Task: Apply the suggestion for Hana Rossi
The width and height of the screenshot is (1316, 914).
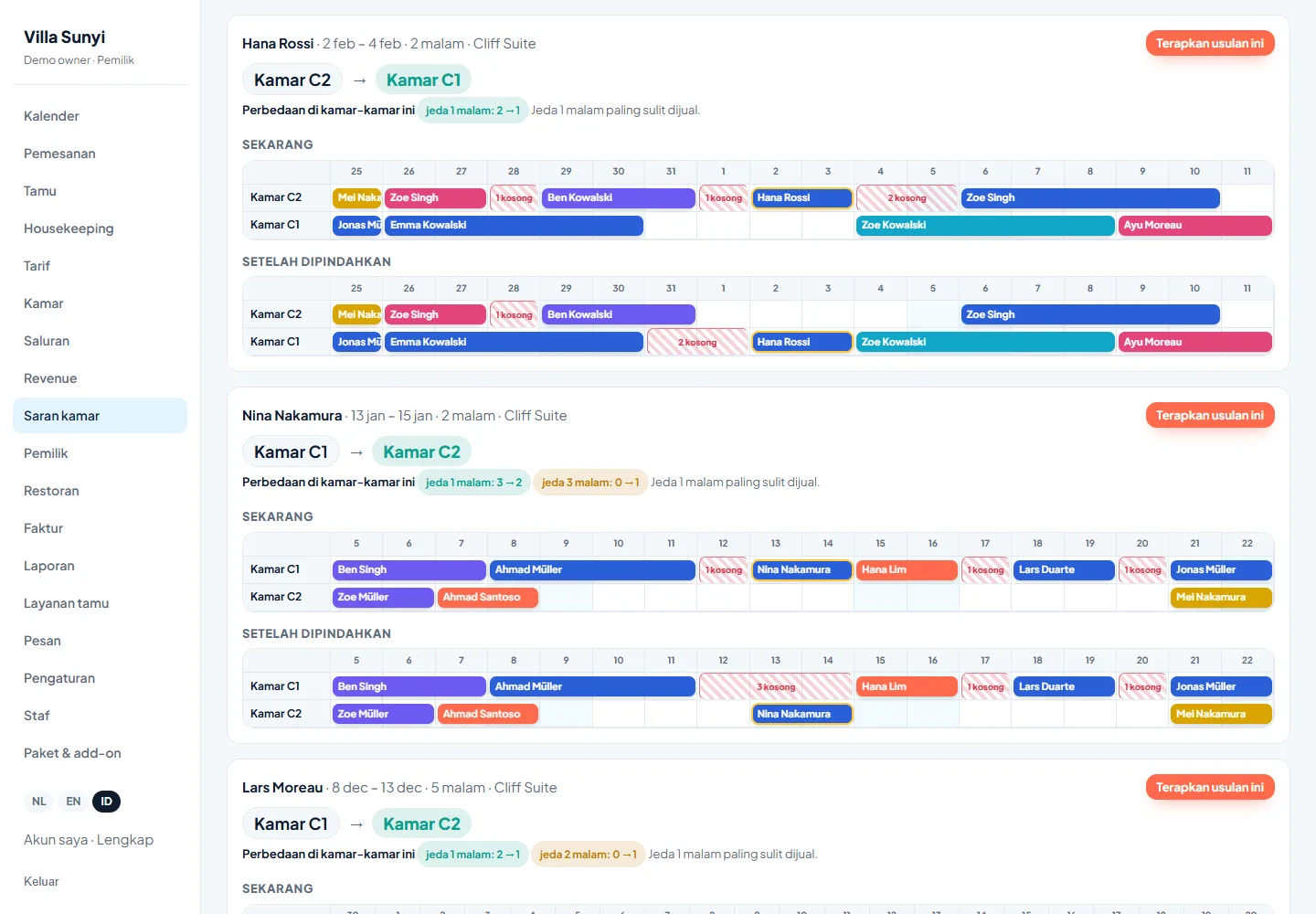Action: click(x=1210, y=43)
